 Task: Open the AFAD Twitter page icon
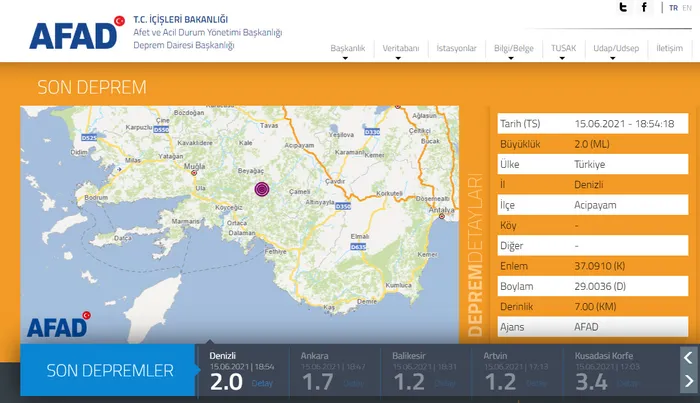point(623,8)
